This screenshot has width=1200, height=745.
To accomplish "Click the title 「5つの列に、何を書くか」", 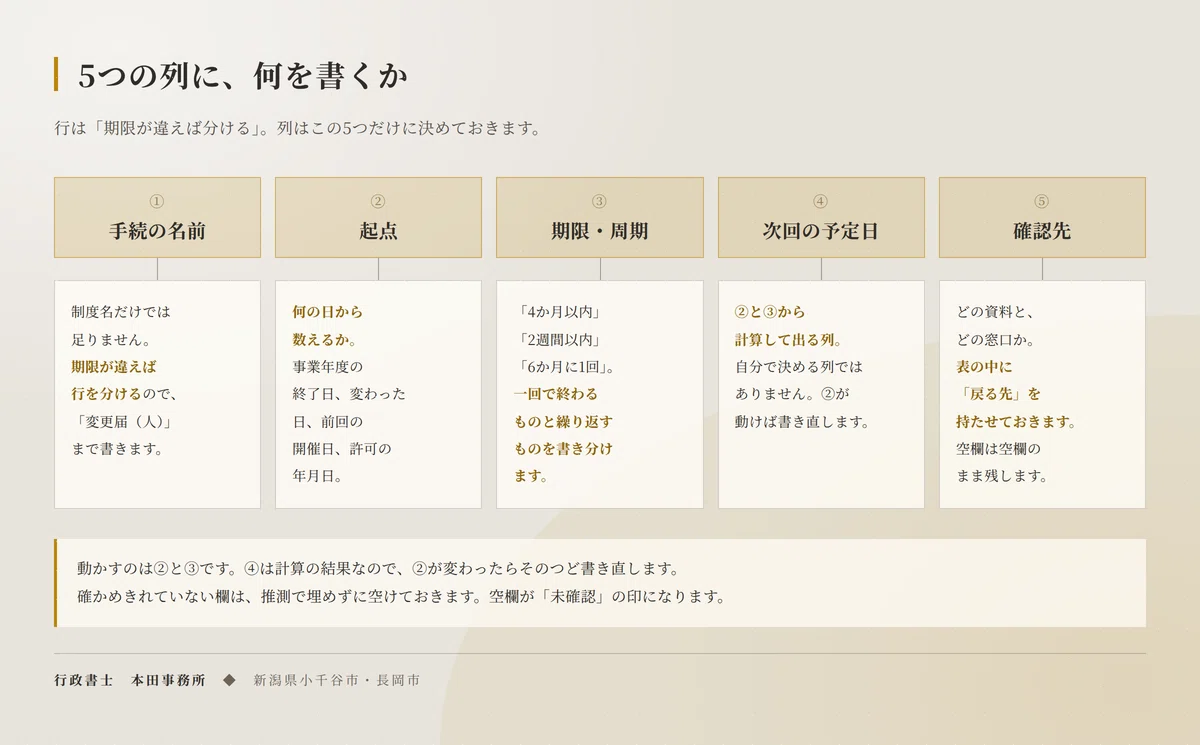I will 243,76.
